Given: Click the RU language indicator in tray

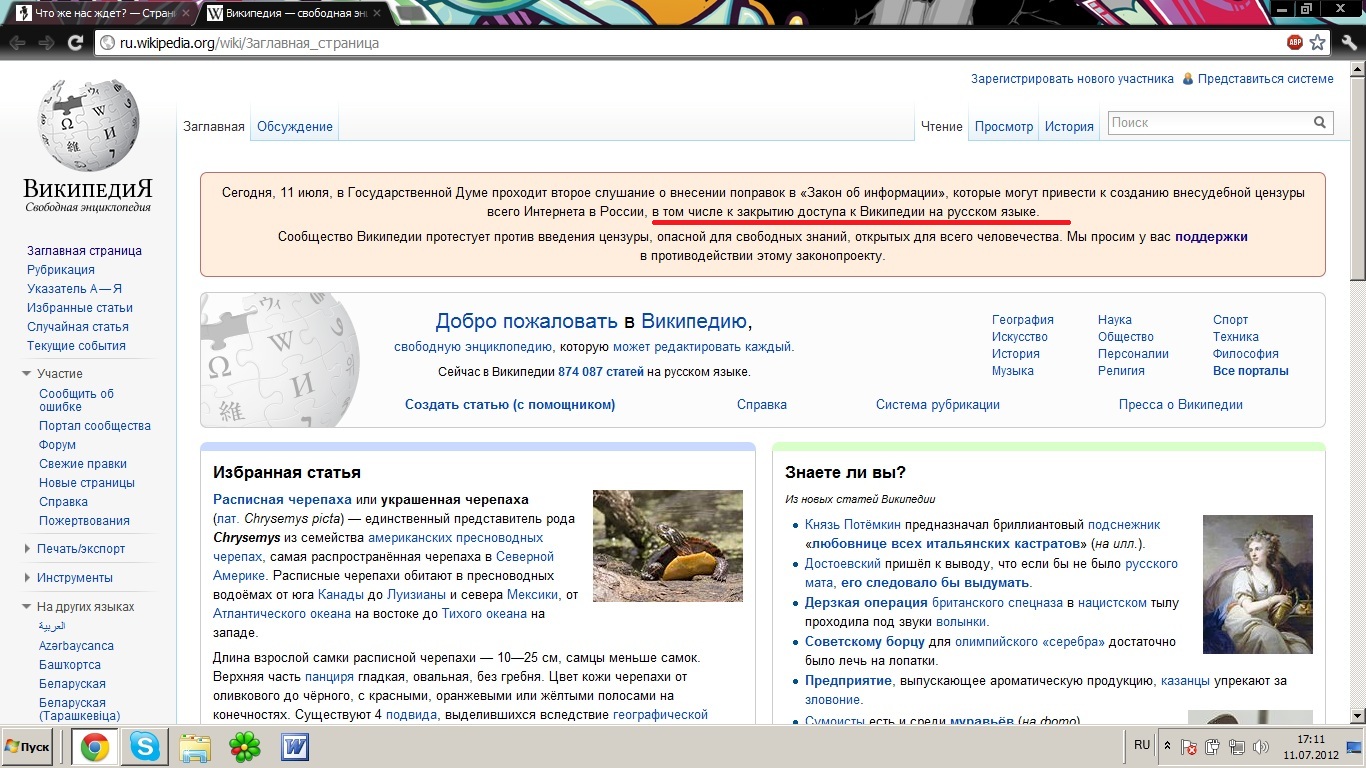Looking at the screenshot, I should click(1142, 745).
